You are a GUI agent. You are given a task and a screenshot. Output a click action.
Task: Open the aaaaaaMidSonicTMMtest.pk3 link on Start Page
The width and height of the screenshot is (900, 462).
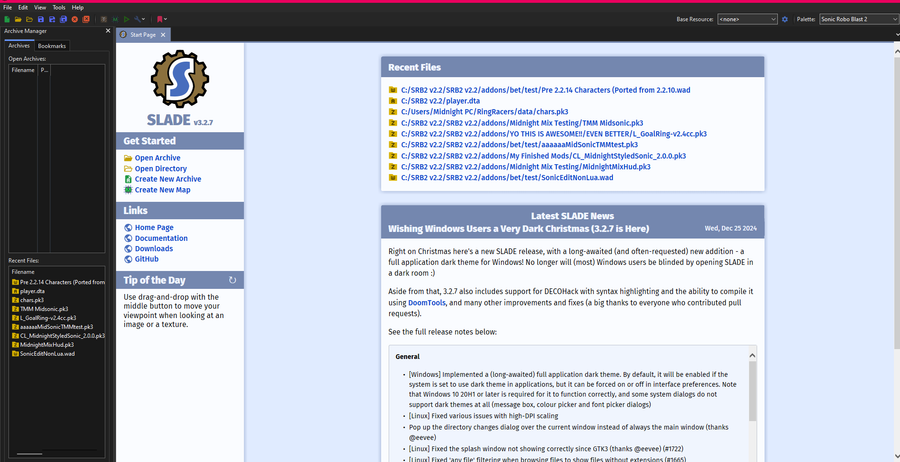point(519,145)
